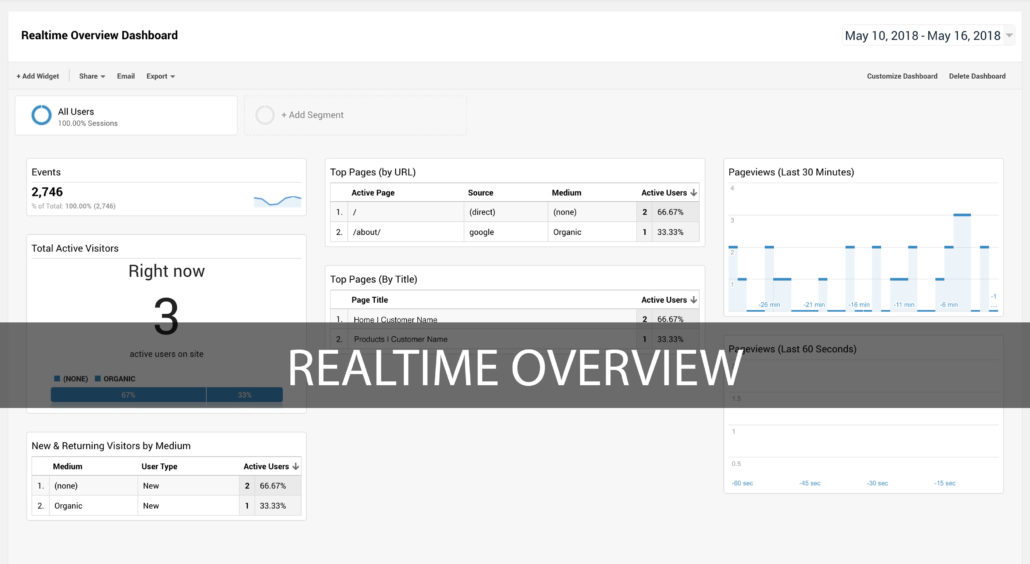Click the Top Pages (By Title) widget title
1030x564 pixels.
tap(373, 279)
